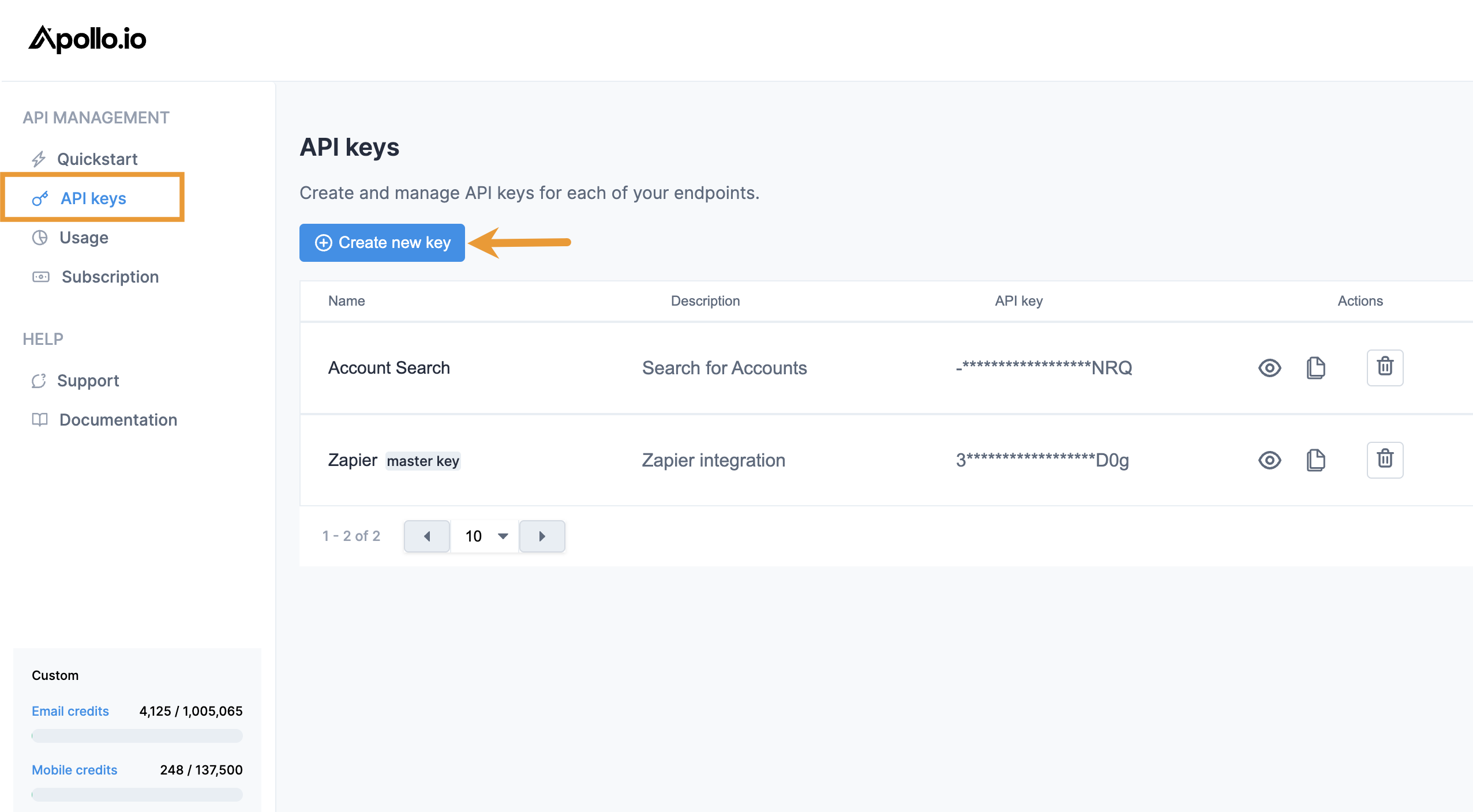Delete the Account Search key

1385,367
